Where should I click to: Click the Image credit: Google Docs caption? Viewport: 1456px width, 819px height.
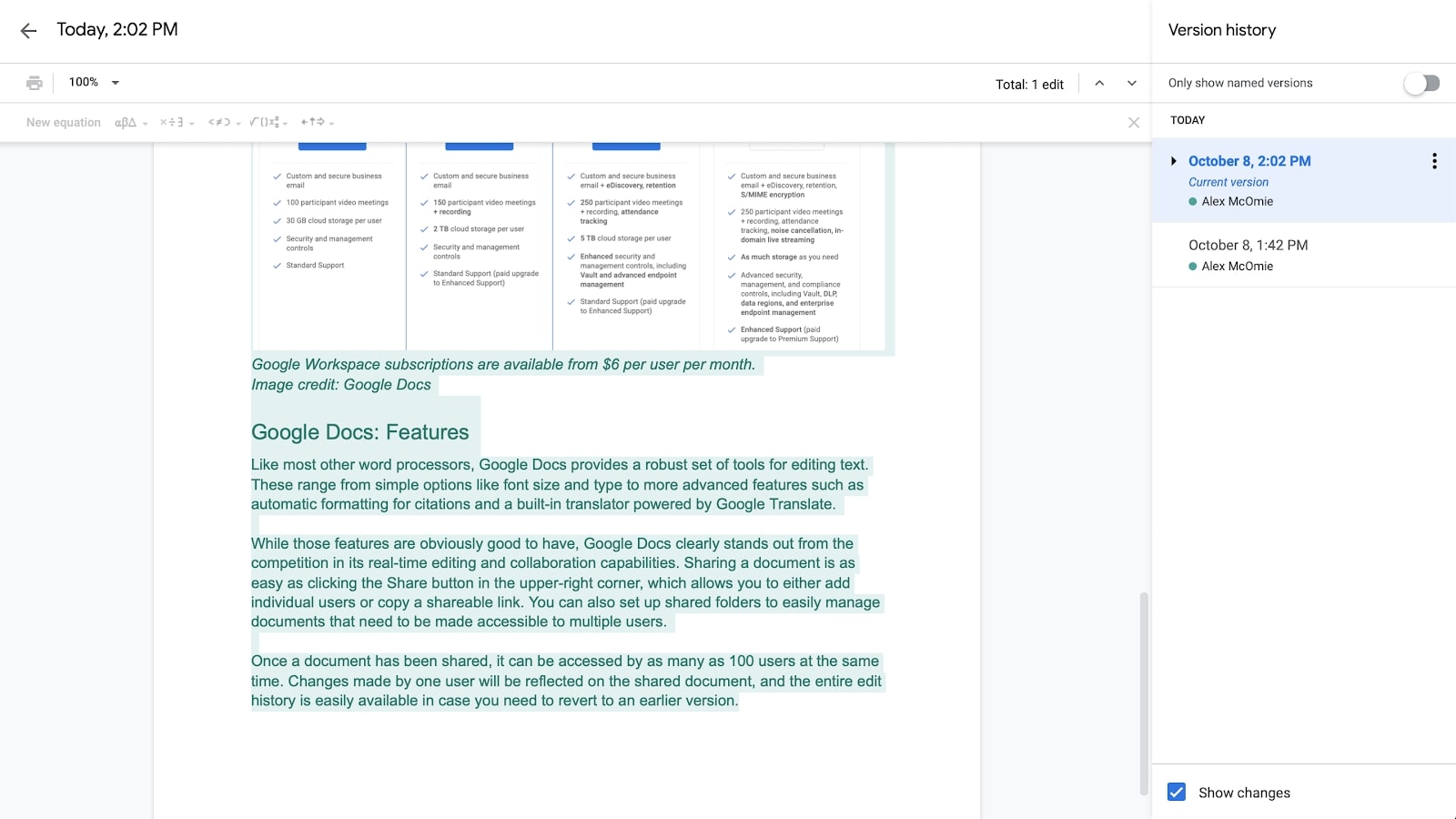point(341,384)
